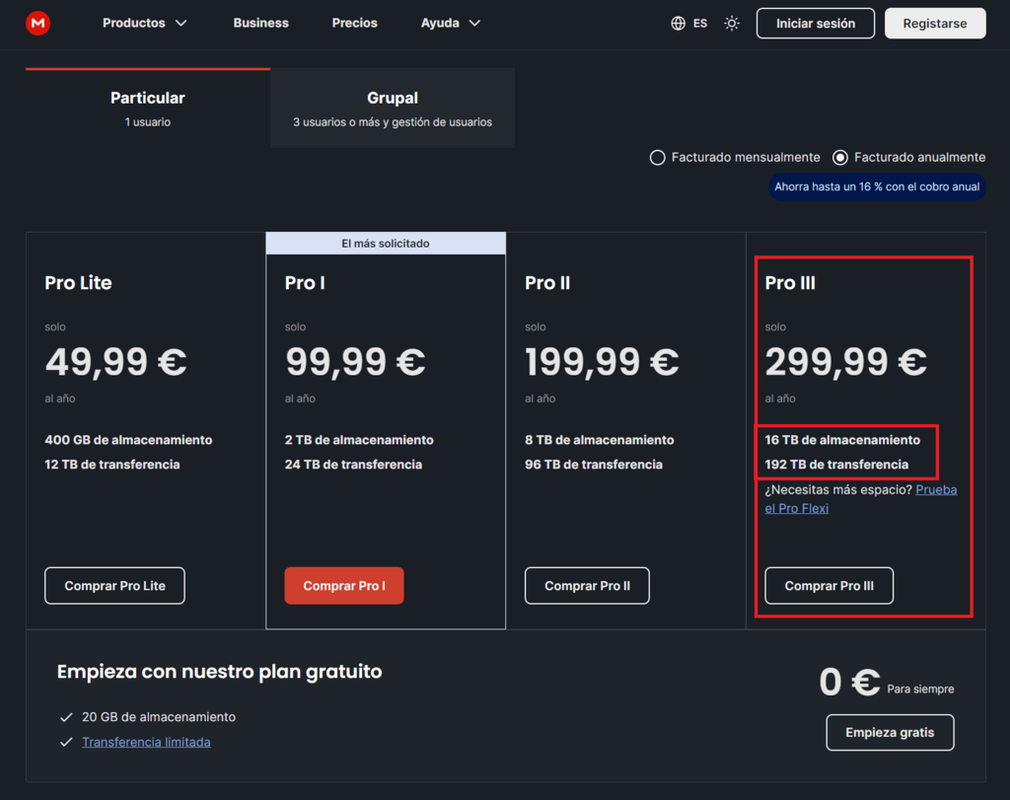
Task: Expand the Ayuda dropdown chevron
Action: point(475,23)
